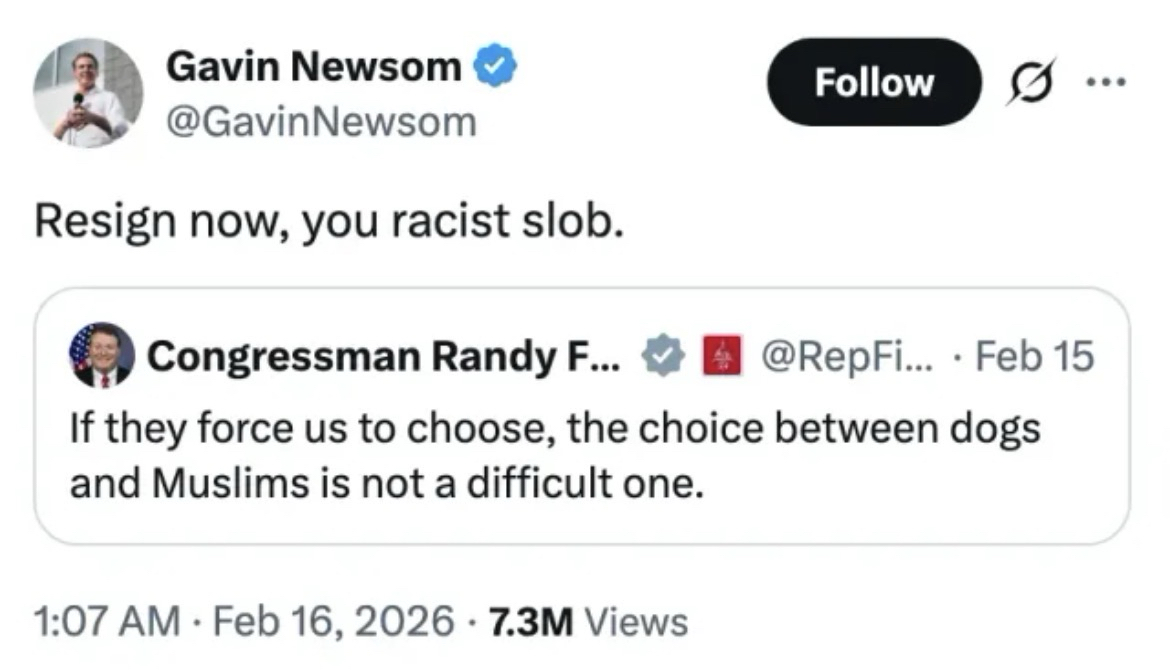The width and height of the screenshot is (1170, 670).
Task: Open the 7.3M Views count
Action: coord(587,621)
